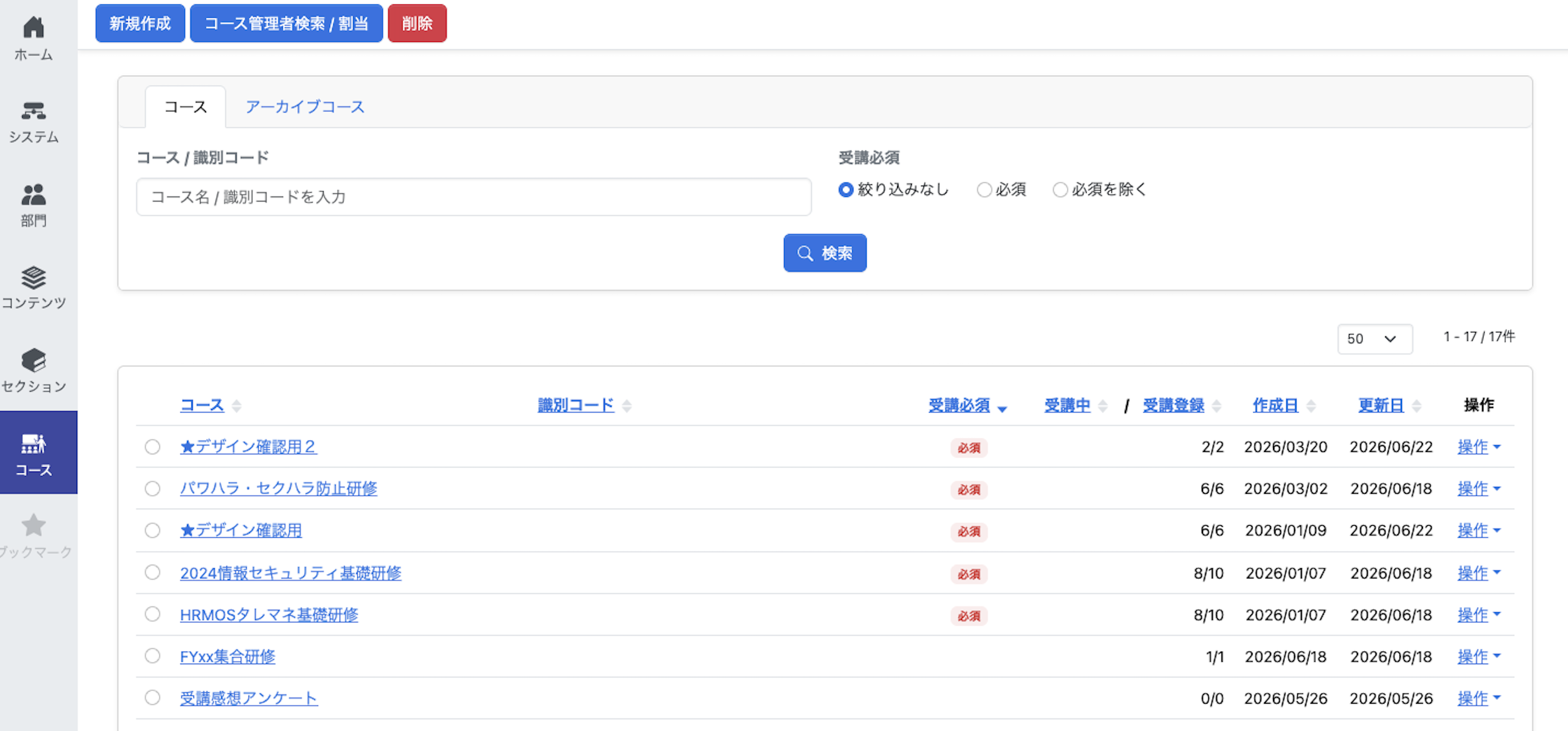The width and height of the screenshot is (1568, 731).
Task: Expand 操作 menu for ★デザイン確認用２
Action: click(1479, 447)
